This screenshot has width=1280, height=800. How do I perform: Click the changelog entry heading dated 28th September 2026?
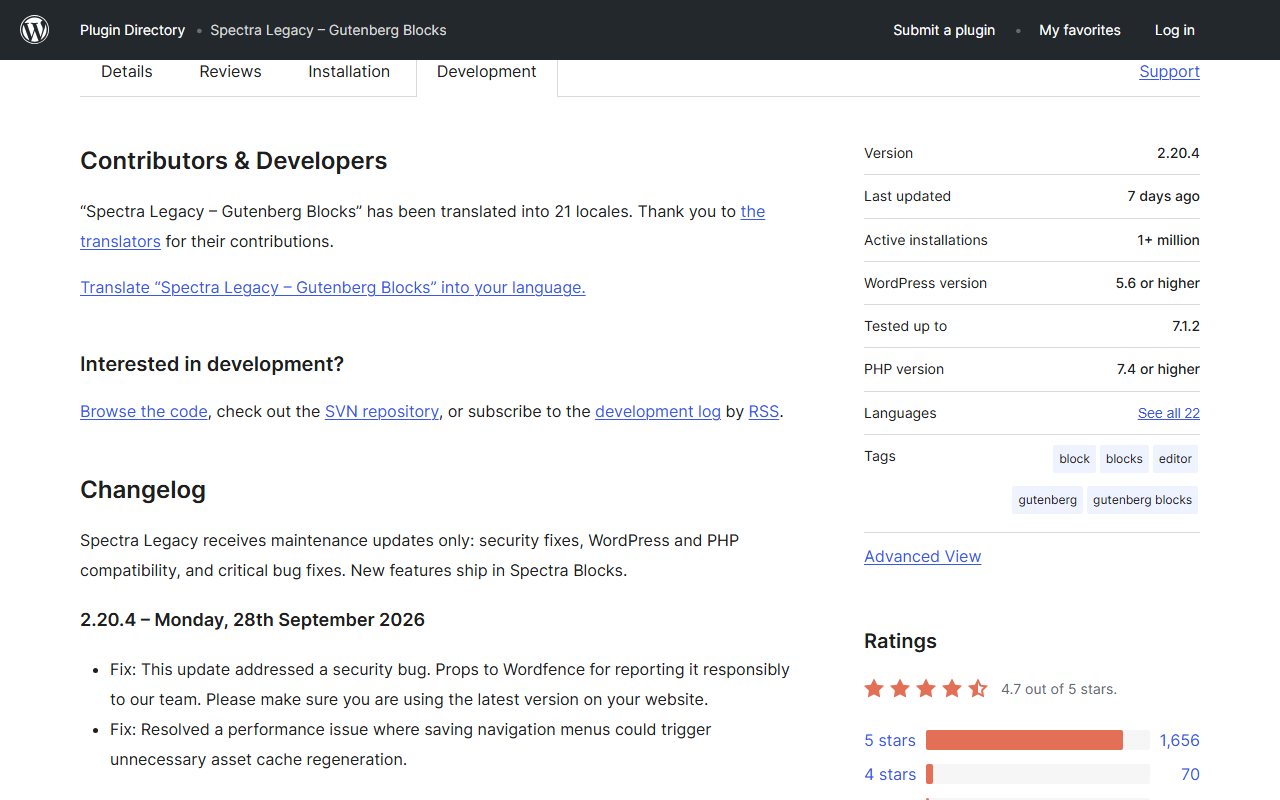253,620
